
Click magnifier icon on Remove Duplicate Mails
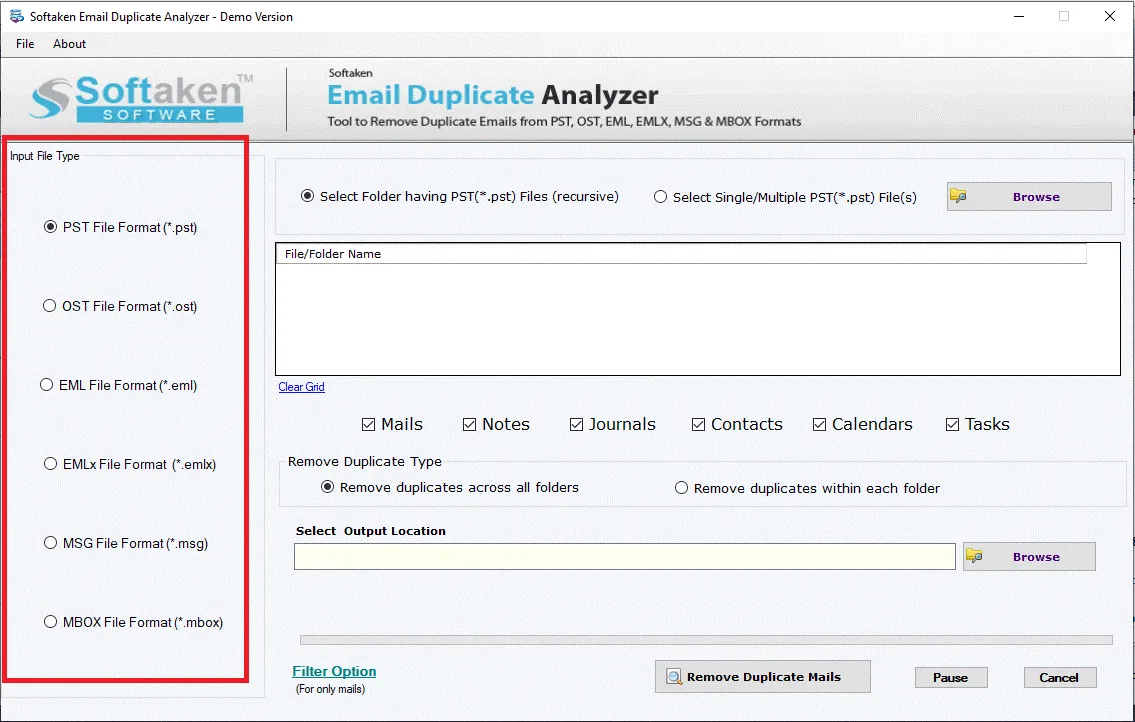point(674,676)
